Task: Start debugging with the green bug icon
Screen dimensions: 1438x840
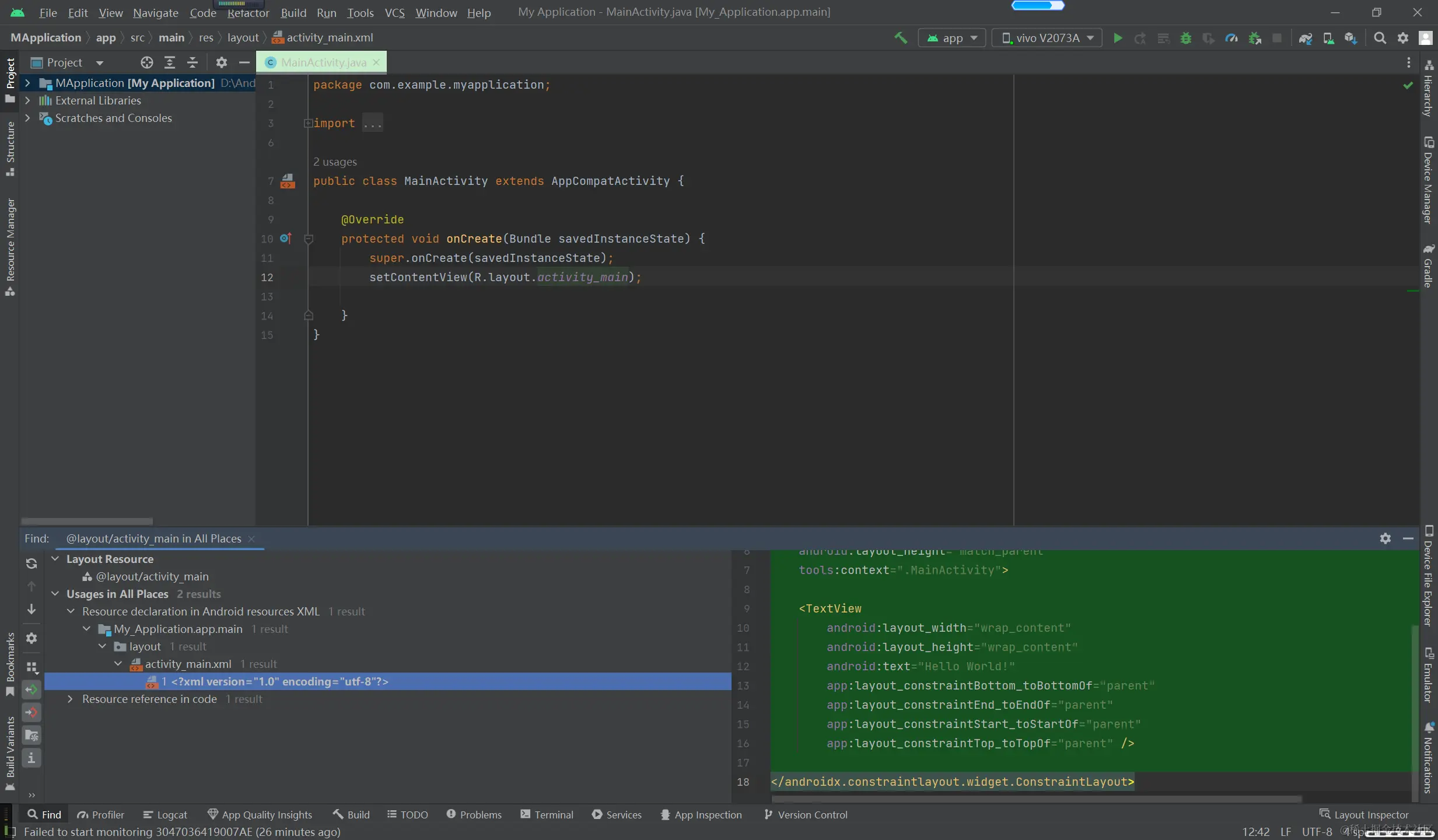Action: (1186, 38)
